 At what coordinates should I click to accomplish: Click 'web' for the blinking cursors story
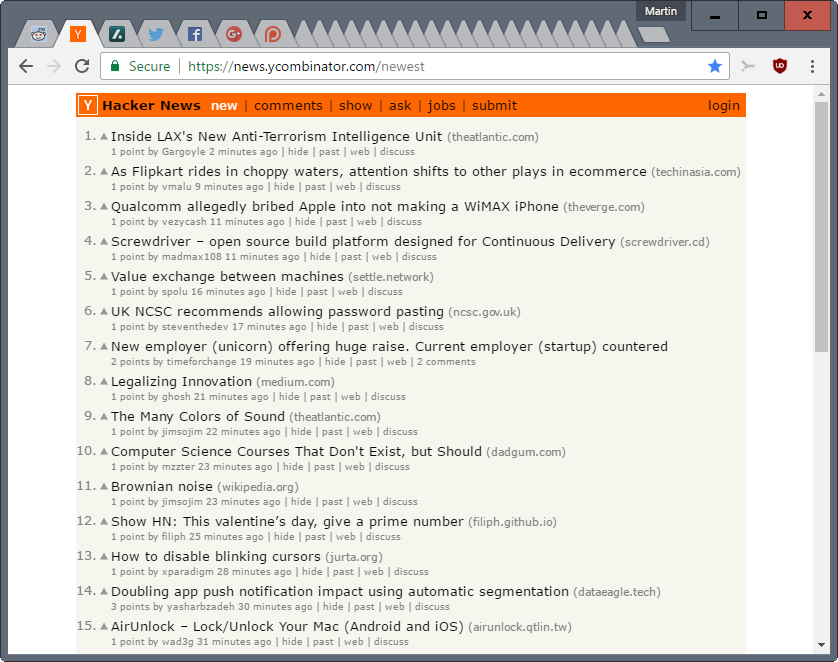tap(374, 572)
